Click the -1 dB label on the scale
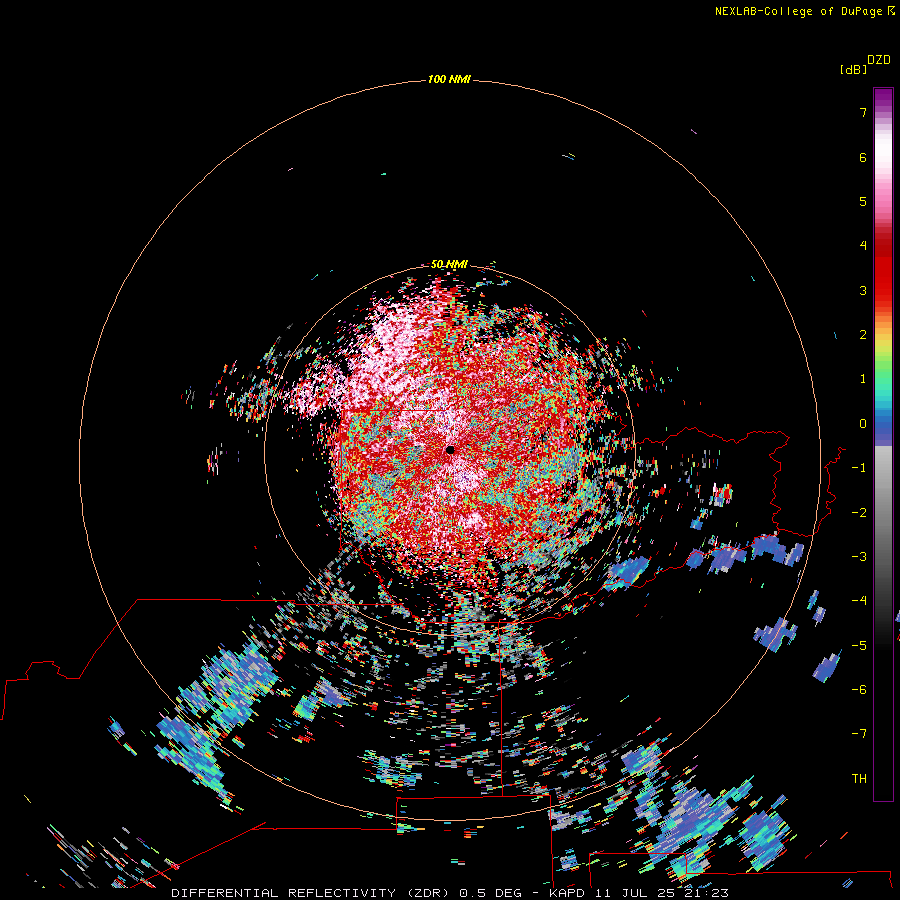Viewport: 900px width, 900px height. point(859,468)
